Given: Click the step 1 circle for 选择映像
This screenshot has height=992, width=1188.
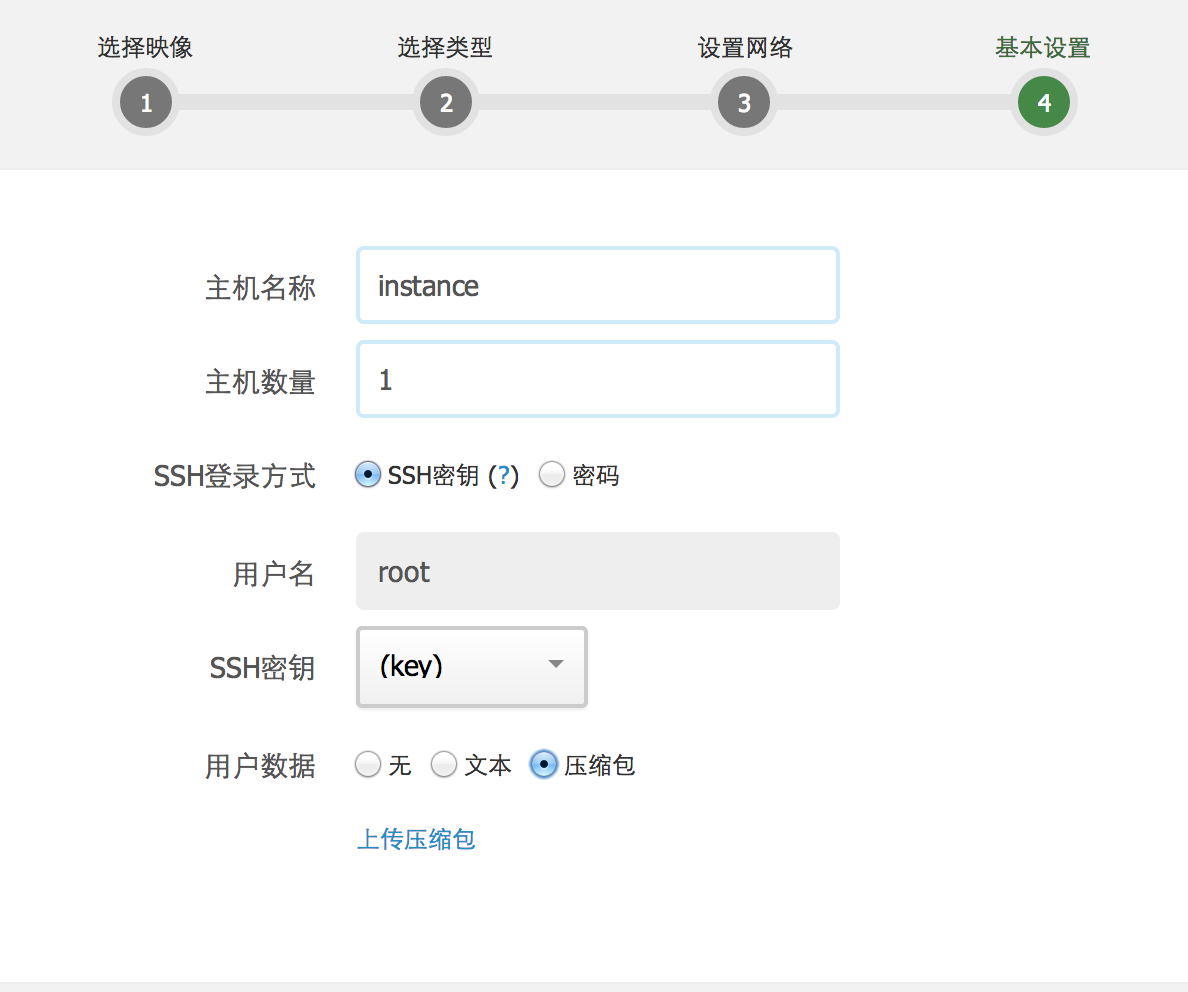Looking at the screenshot, I should (x=146, y=102).
